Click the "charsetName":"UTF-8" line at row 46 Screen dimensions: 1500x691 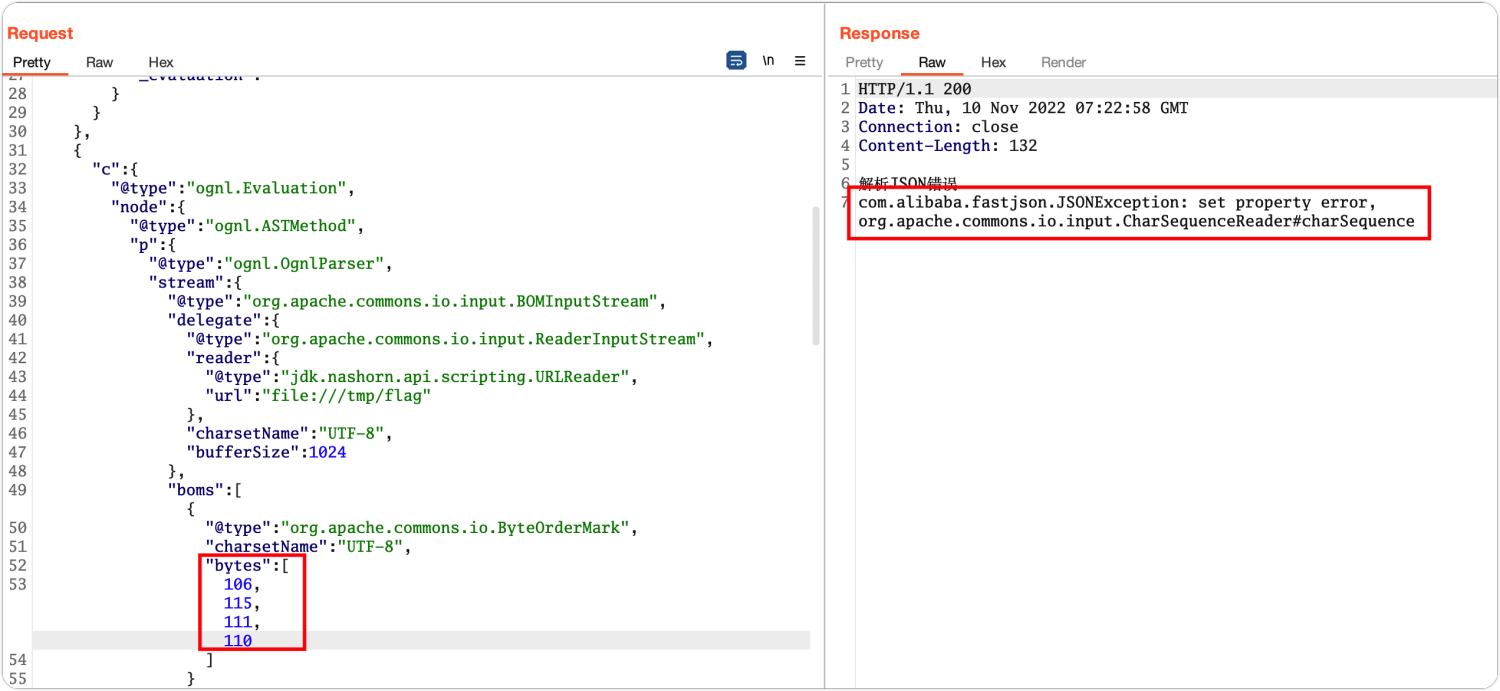point(289,433)
